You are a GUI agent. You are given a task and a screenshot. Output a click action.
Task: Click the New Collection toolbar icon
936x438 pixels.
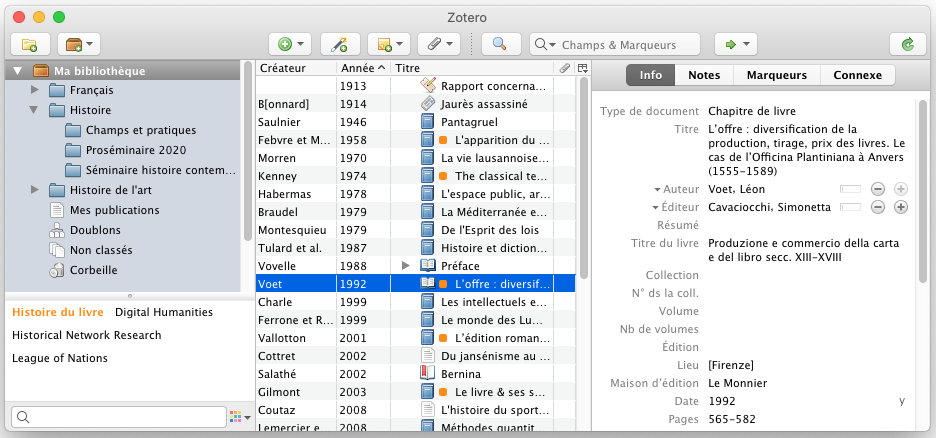(x=29, y=44)
